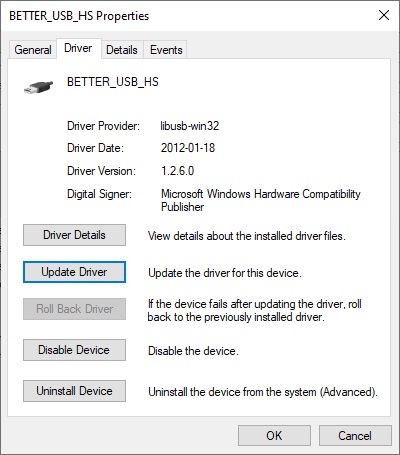Select the Driver tab
400x455 pixels.
pyautogui.click(x=78, y=48)
